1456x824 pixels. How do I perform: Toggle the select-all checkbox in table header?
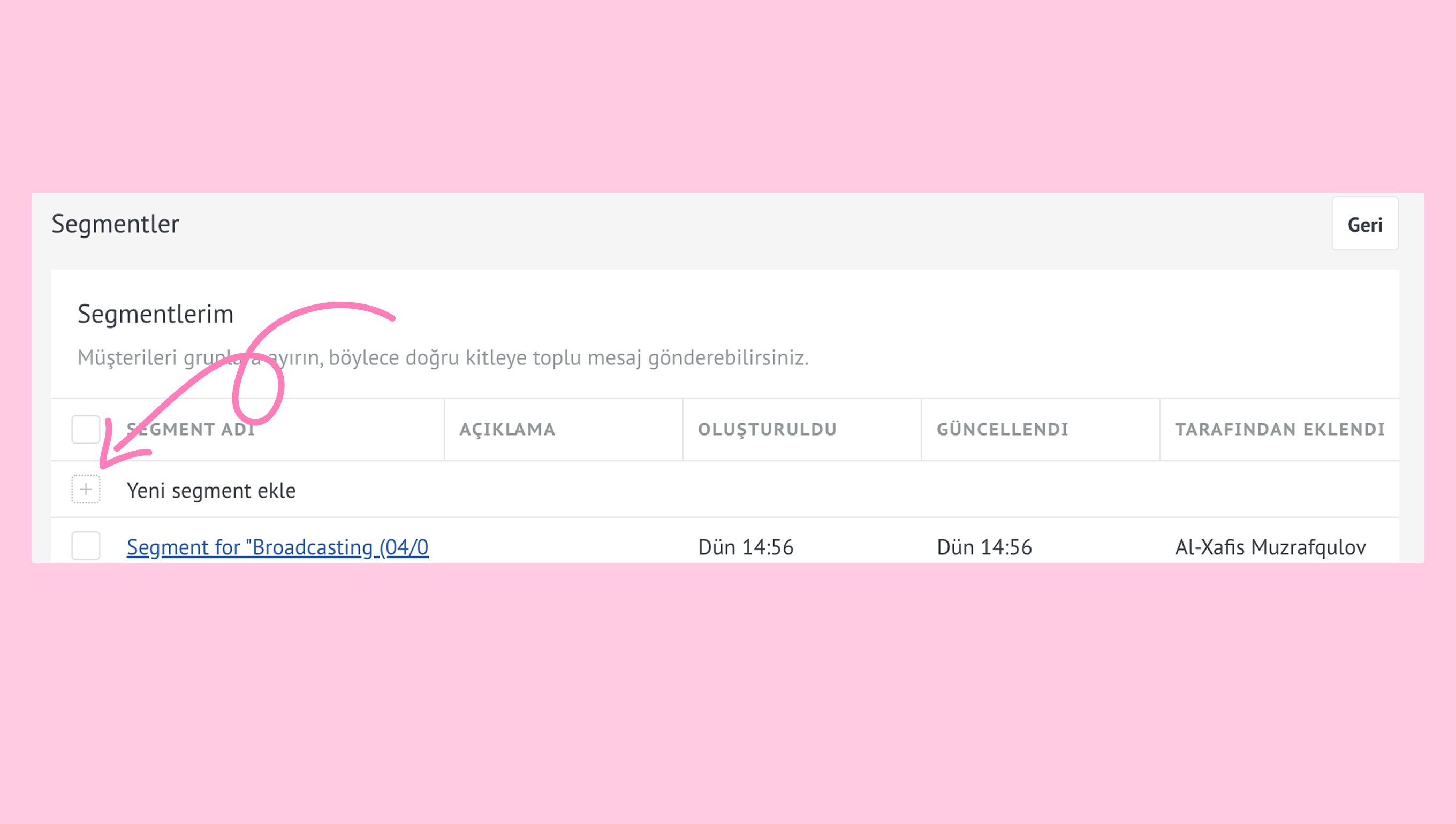pyautogui.click(x=86, y=429)
